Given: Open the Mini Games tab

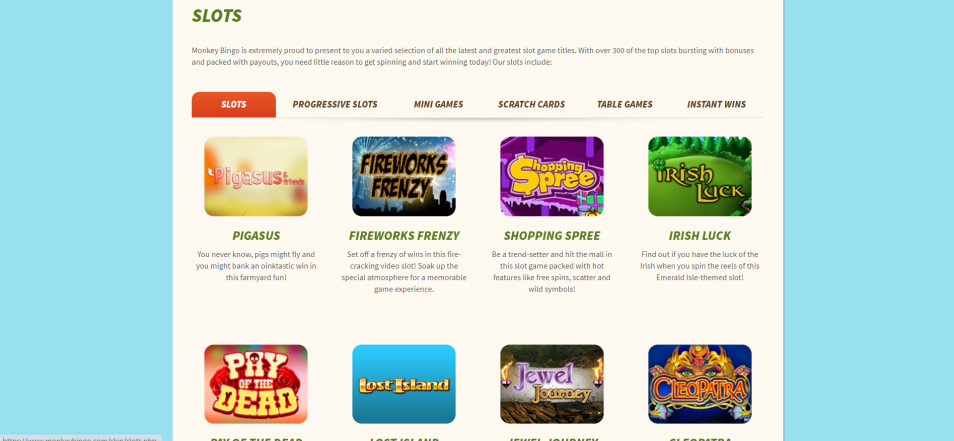Looking at the screenshot, I should [438, 105].
